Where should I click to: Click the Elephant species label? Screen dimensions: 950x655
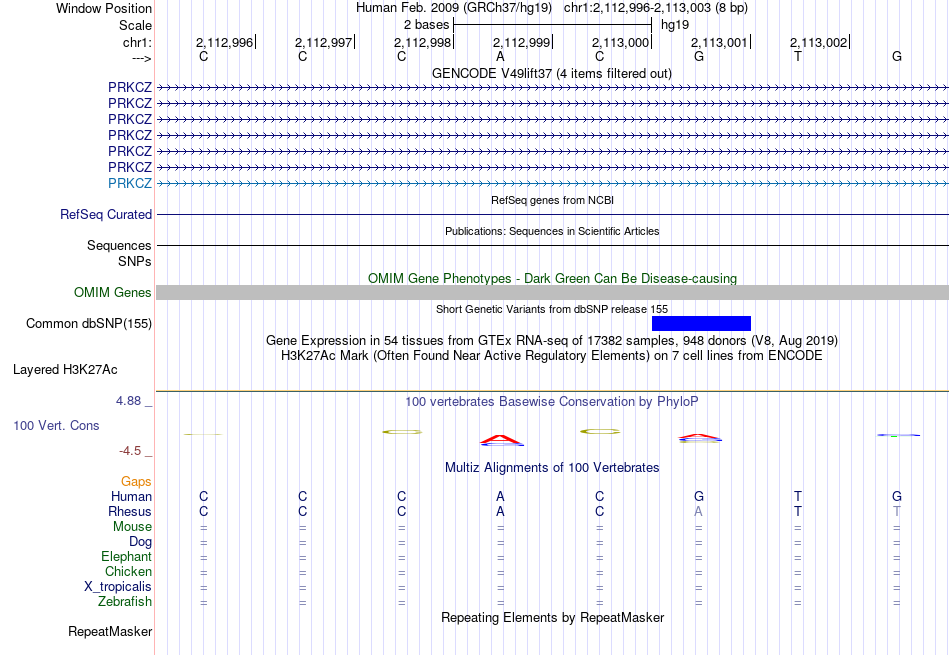127,556
